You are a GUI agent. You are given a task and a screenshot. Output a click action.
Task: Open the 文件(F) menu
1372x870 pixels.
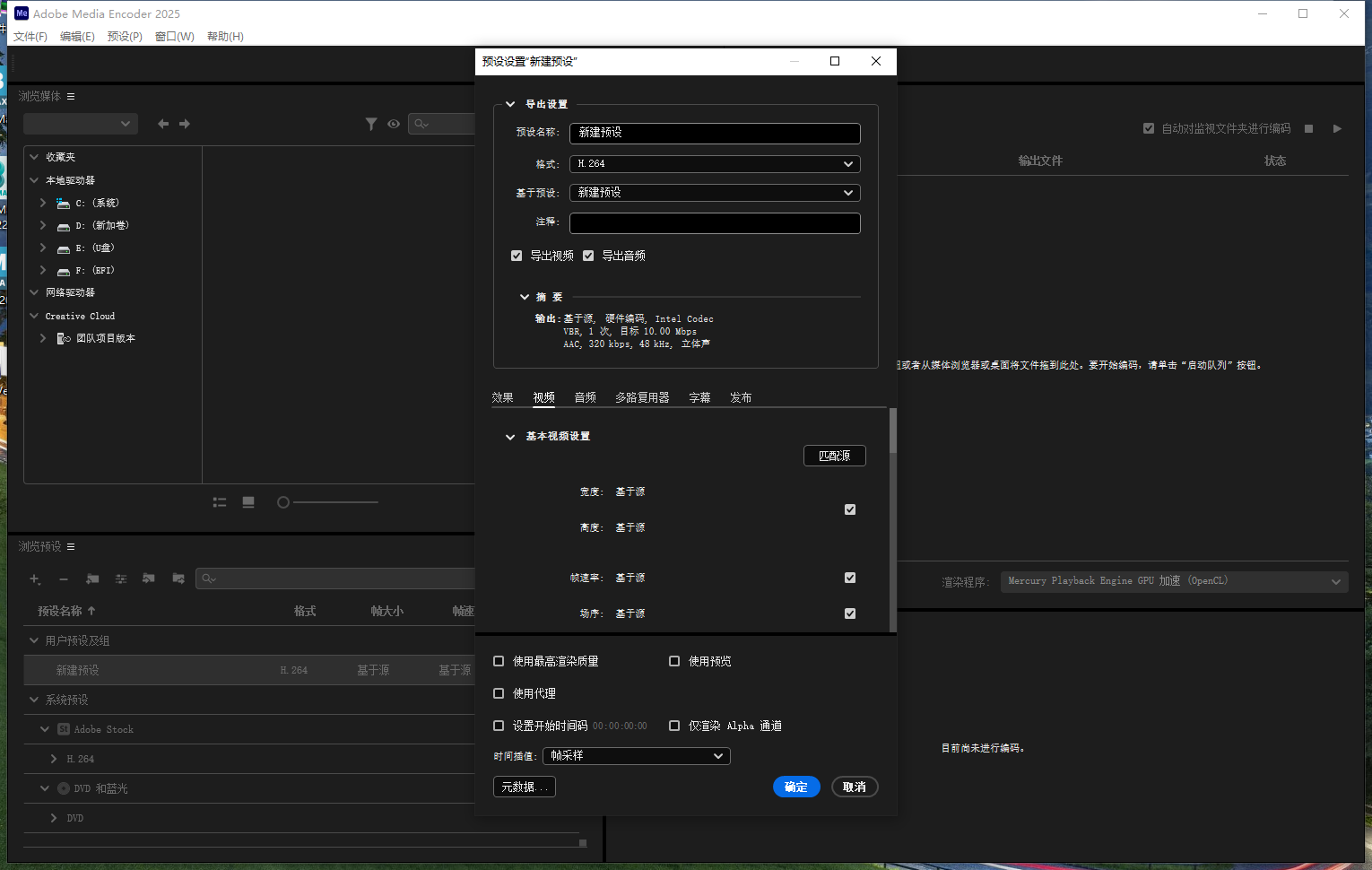(30, 37)
